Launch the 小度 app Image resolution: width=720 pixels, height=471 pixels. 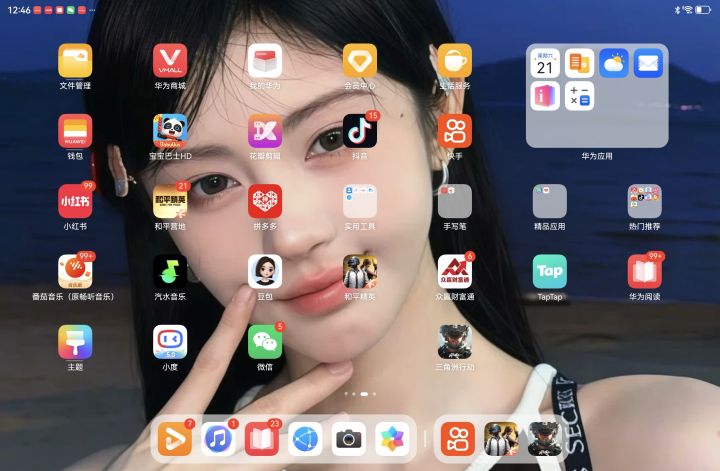[x=170, y=342]
